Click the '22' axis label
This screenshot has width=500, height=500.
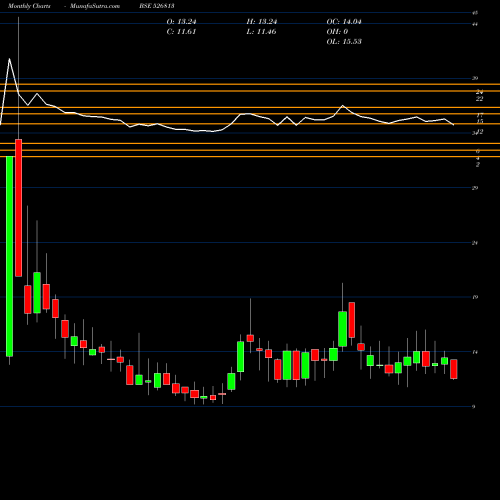(x=479, y=99)
